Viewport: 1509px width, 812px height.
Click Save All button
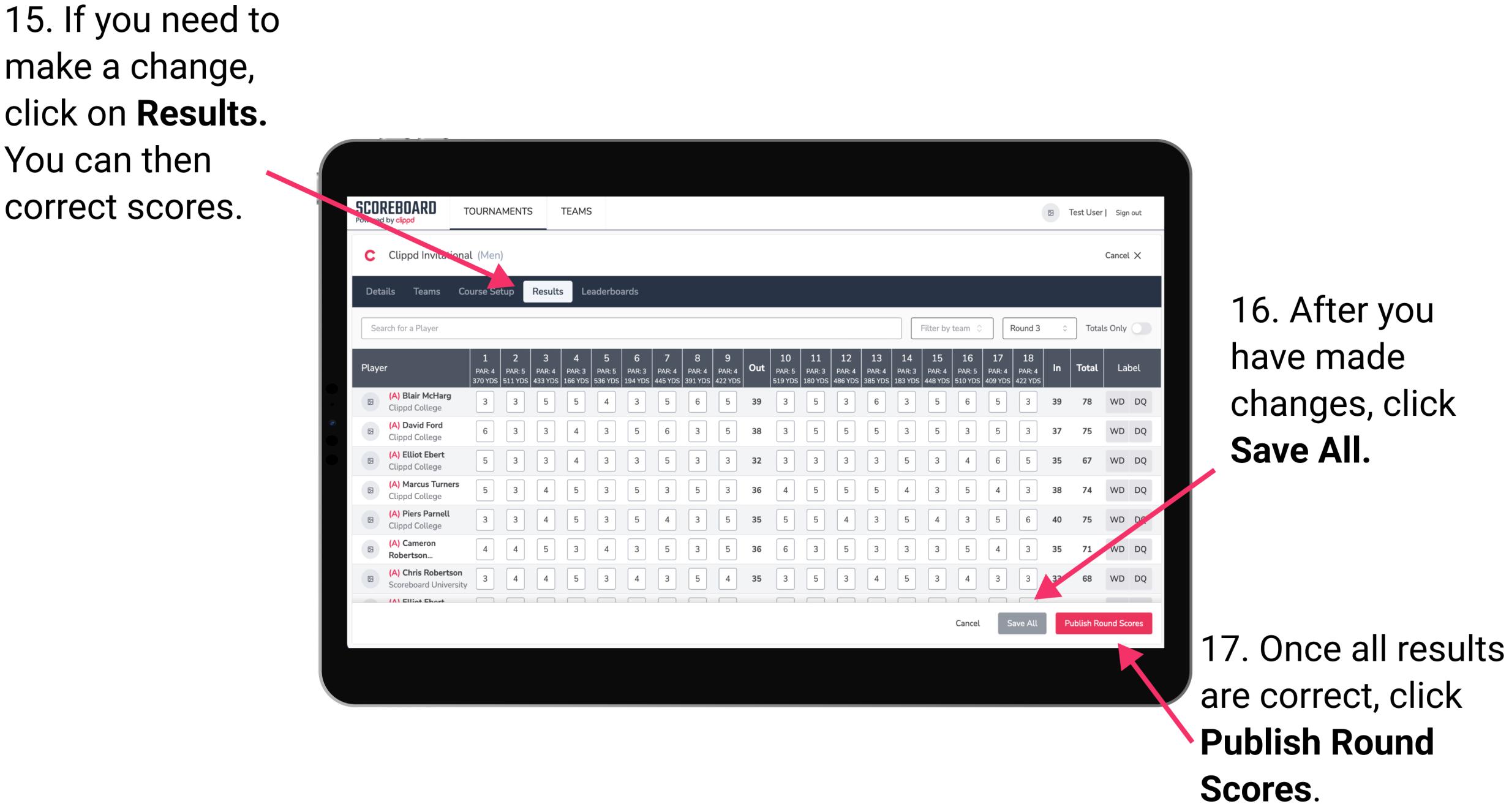pos(1022,622)
